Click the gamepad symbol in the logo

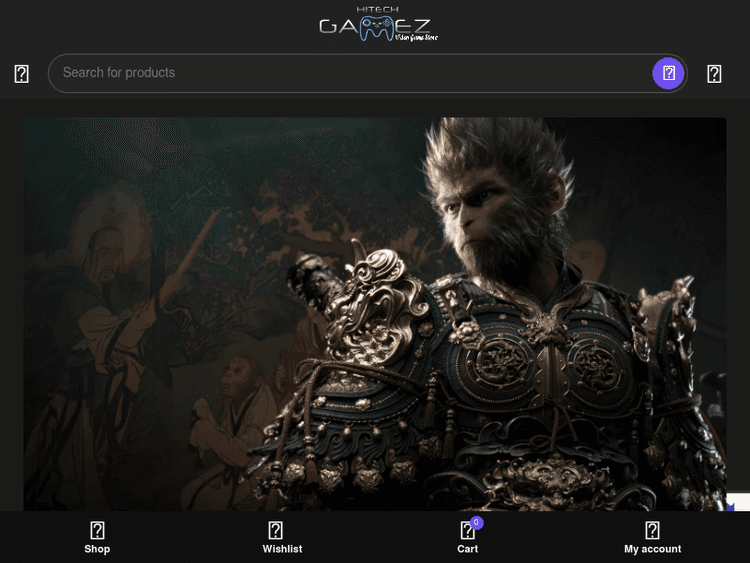377,28
